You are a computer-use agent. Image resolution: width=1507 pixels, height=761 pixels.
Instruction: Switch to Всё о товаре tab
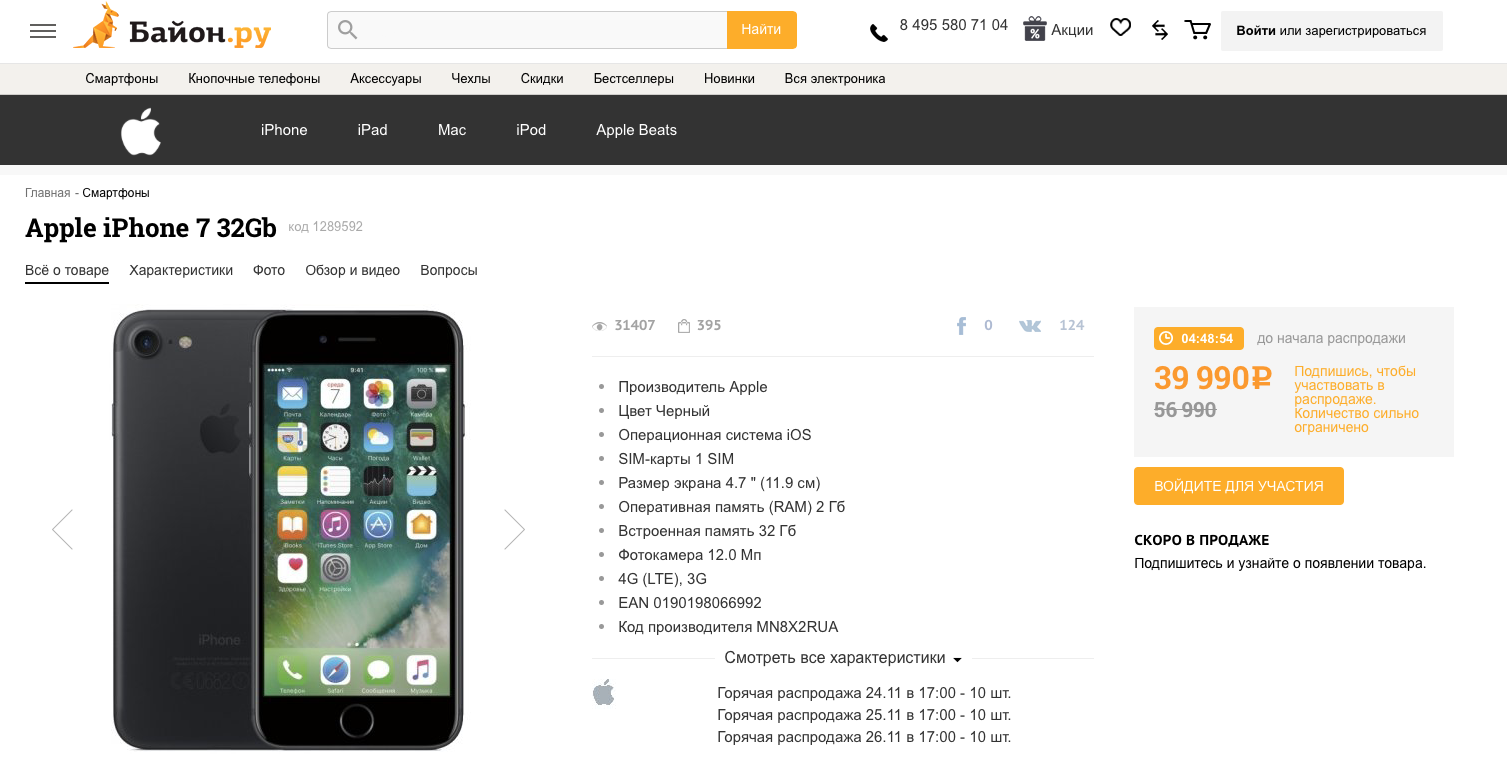click(67, 270)
